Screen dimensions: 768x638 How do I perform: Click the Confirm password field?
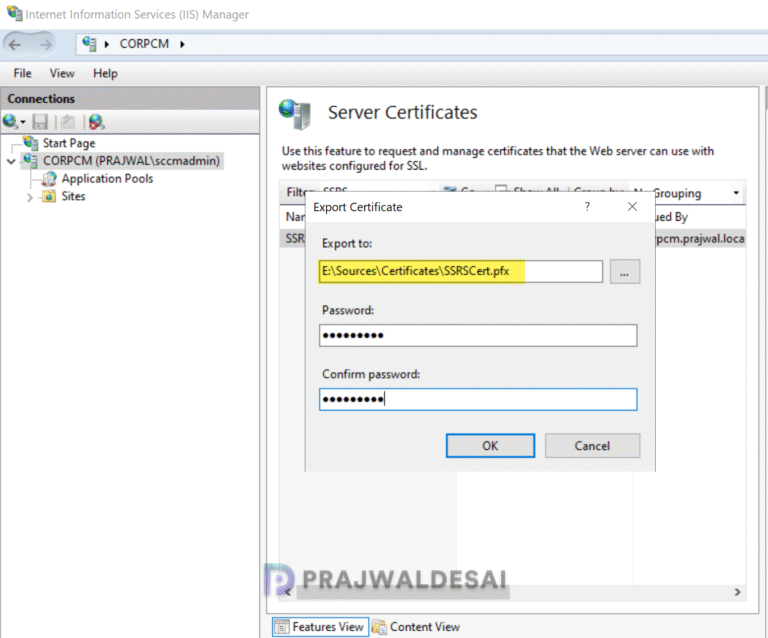[478, 400]
